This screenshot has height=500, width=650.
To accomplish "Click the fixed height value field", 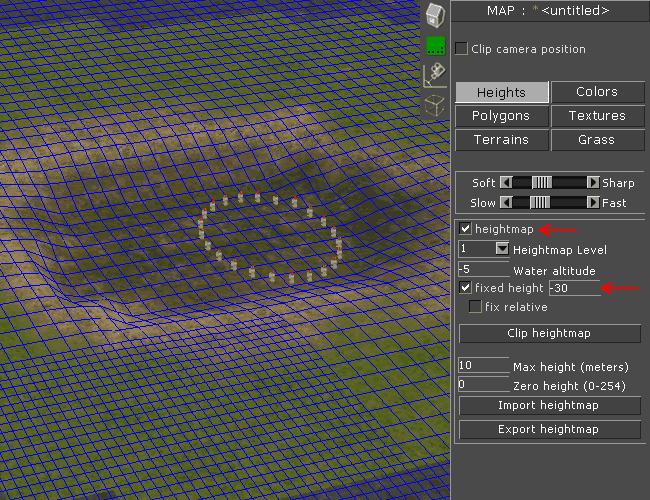I will [x=575, y=288].
